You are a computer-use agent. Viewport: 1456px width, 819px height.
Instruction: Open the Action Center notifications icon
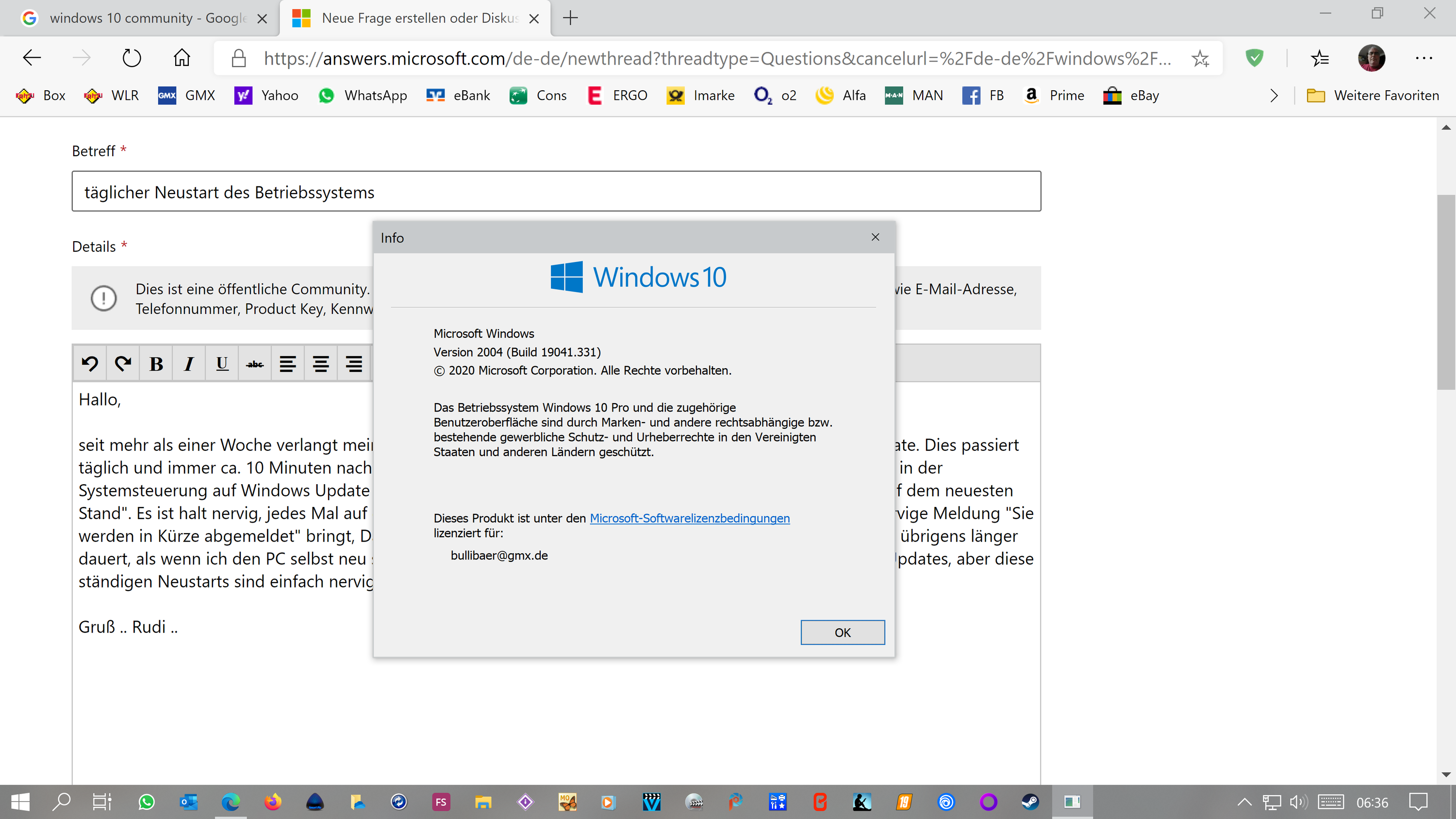(1418, 802)
